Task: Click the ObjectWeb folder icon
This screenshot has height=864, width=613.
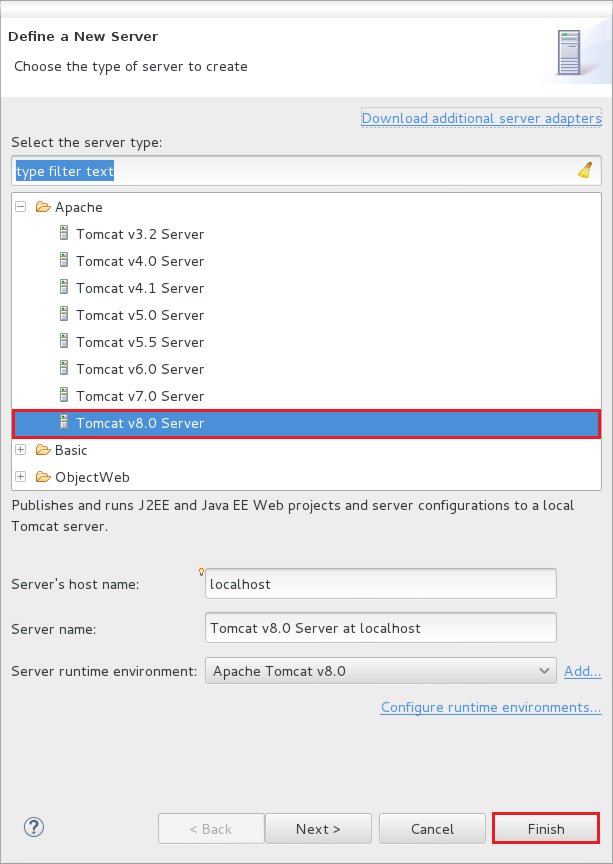Action: [x=43, y=477]
